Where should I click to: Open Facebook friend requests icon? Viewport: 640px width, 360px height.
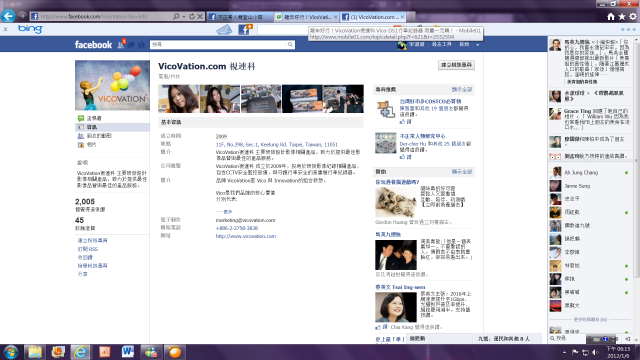(121, 44)
